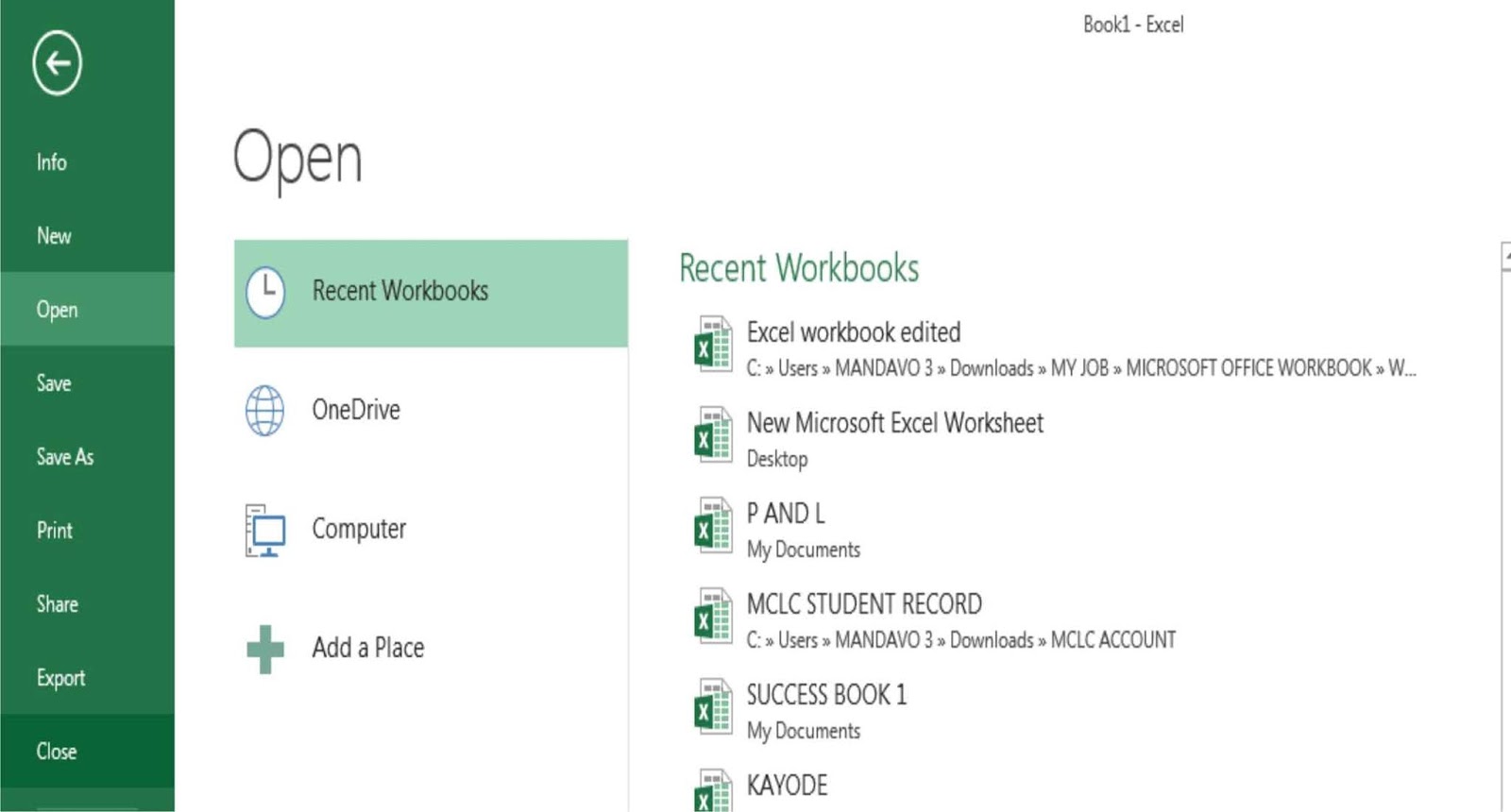The width and height of the screenshot is (1511, 812).
Task: Click Excel file icon beside P AND L
Action: pyautogui.click(x=713, y=526)
